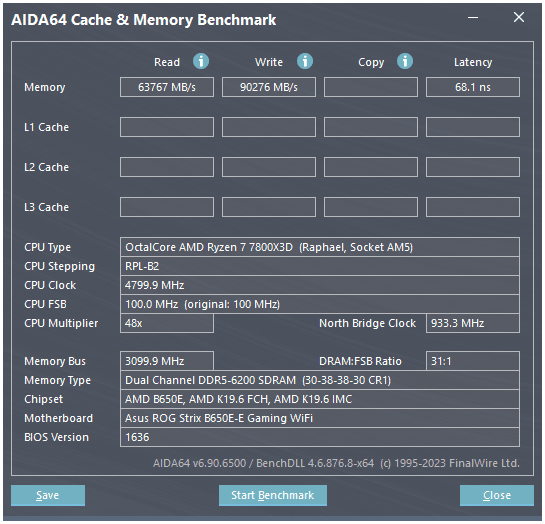The height and width of the screenshot is (524, 545).
Task: Click the BIOS Version 1636 field
Action: pos(320,437)
